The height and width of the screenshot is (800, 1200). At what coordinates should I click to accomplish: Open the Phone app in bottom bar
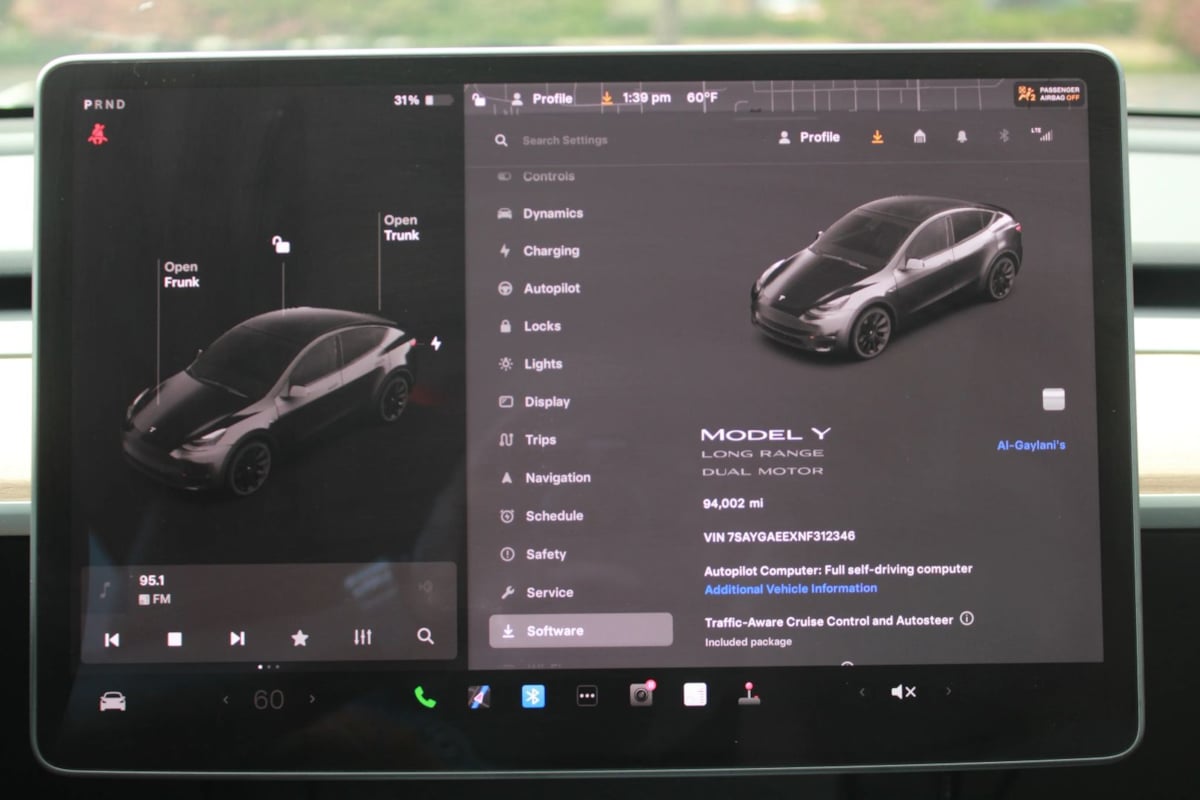pos(425,697)
